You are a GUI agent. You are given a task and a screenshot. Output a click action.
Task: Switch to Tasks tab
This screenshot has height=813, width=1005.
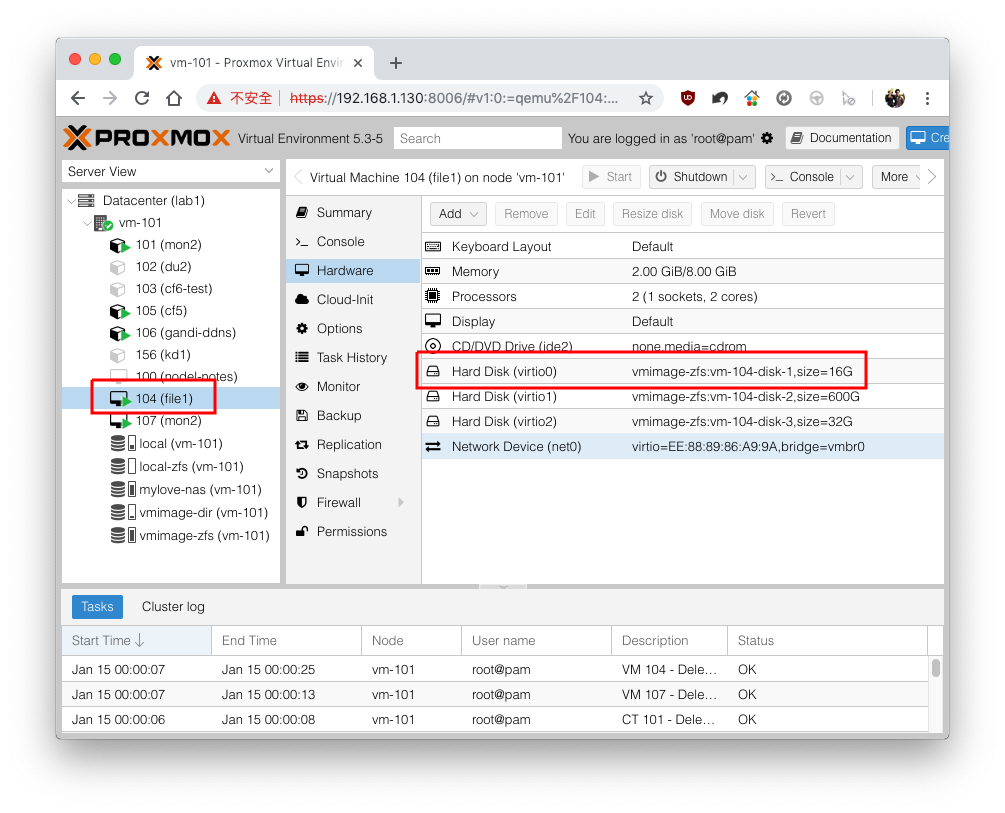point(97,607)
